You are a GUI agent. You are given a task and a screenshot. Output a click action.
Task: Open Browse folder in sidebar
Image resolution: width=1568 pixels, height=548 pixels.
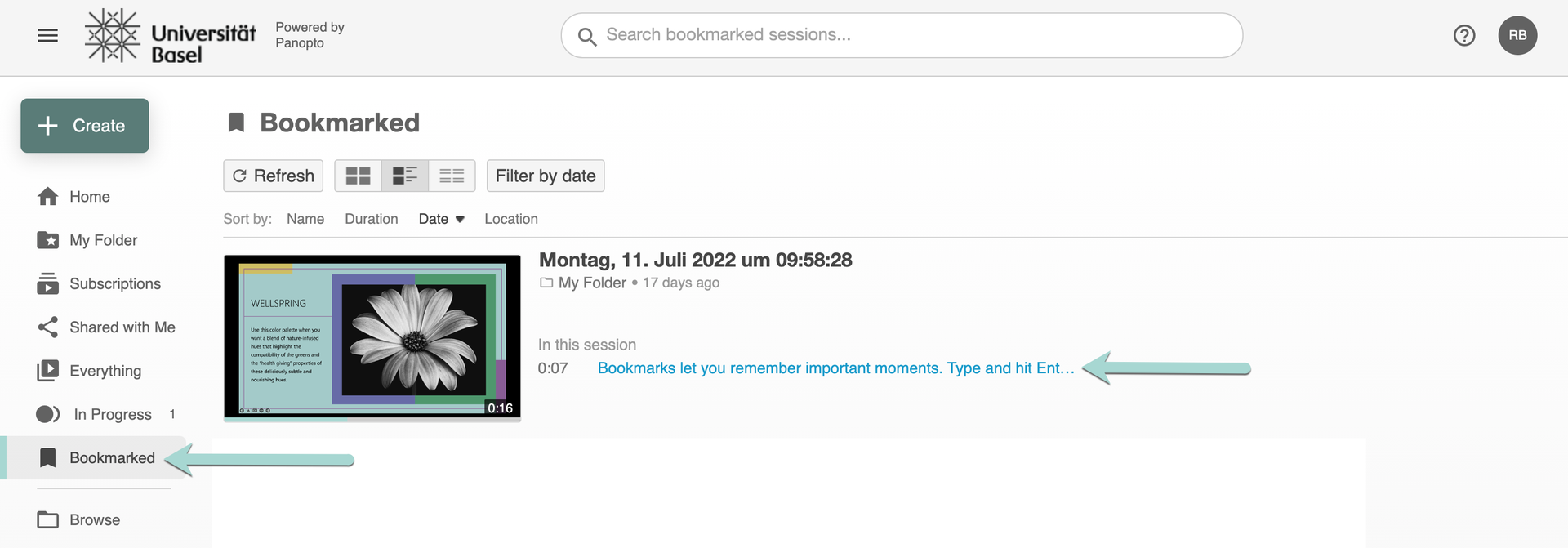pos(94,520)
